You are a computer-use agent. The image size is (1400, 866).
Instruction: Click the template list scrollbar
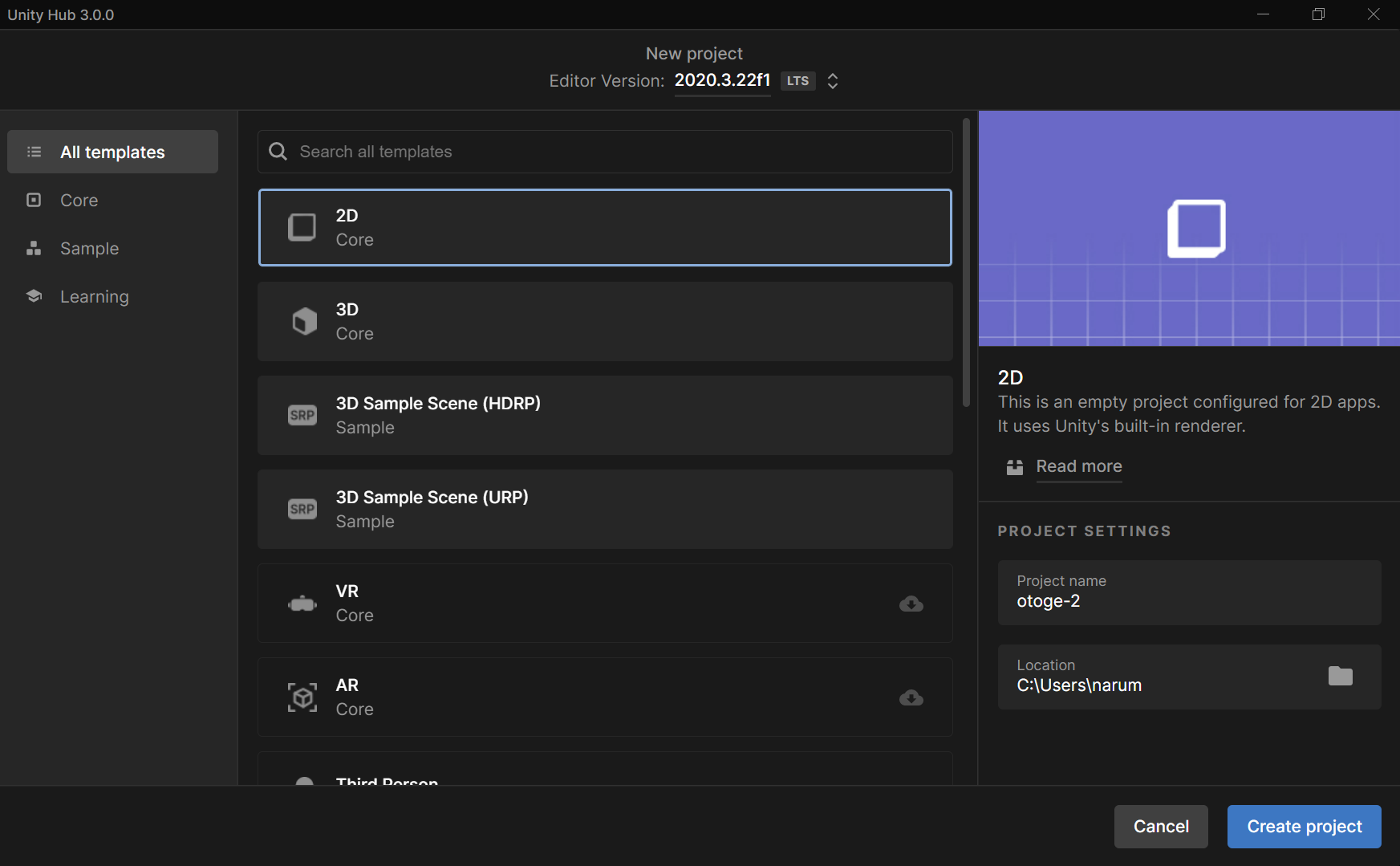point(966,263)
